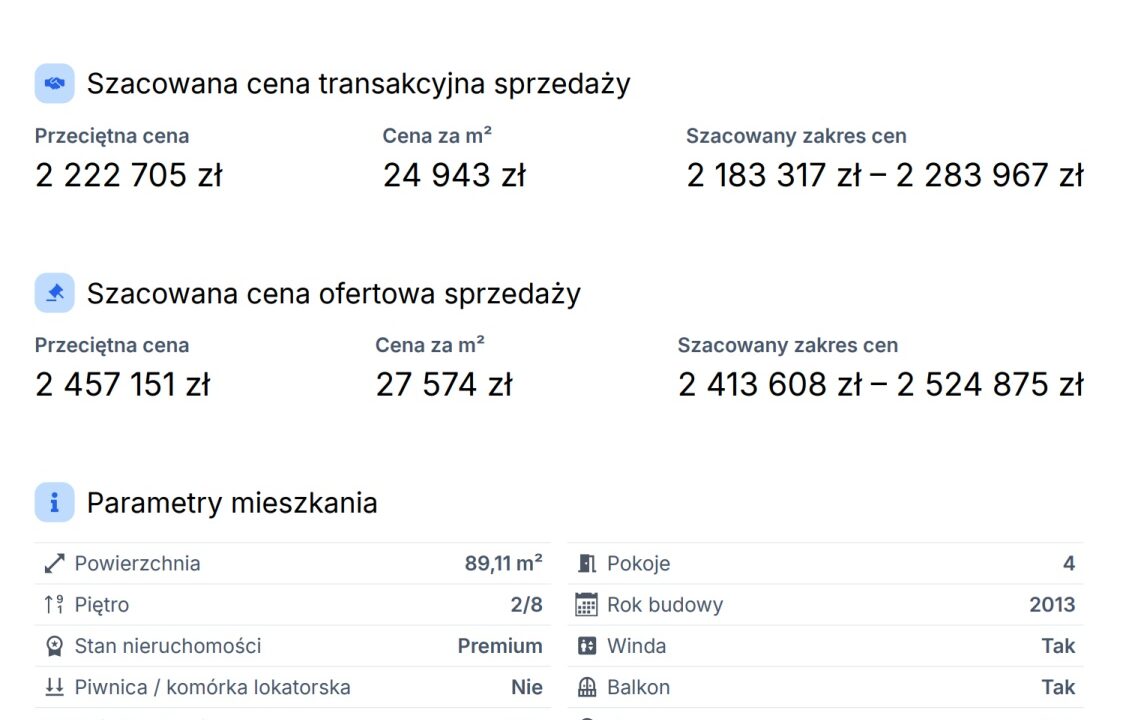The image size is (1132, 720).
Task: Click the 24 943 zł price per m² value
Action: (454, 175)
